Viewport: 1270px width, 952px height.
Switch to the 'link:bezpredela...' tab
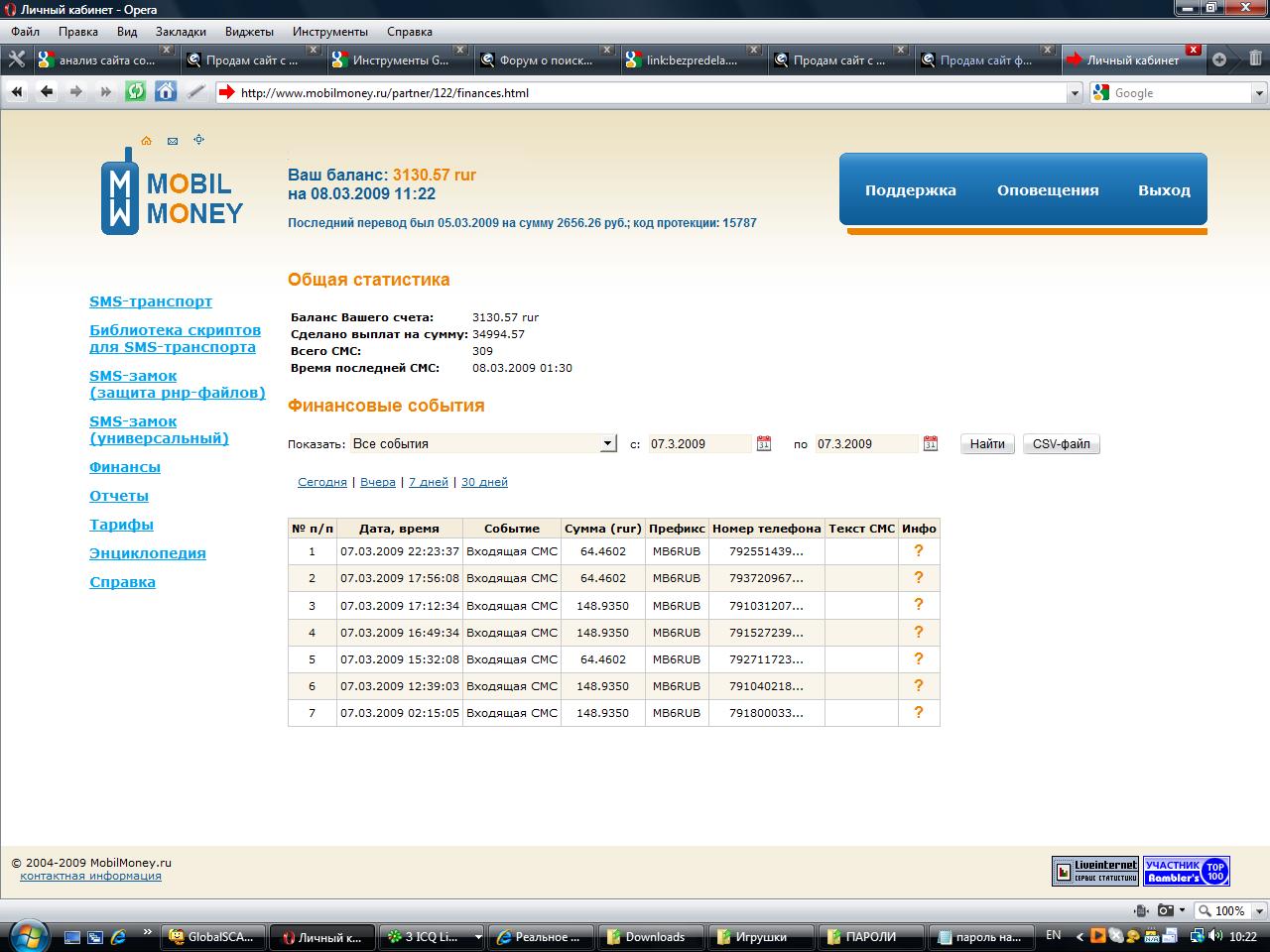[x=694, y=59]
